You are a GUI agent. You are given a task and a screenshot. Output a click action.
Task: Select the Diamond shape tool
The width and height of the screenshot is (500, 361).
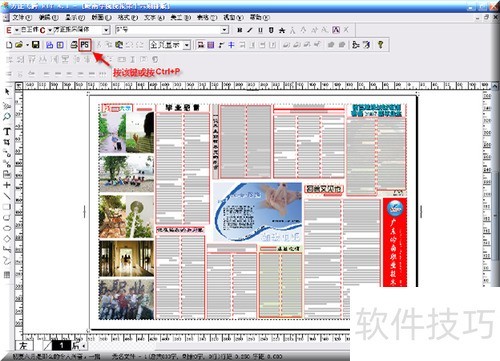(7, 239)
